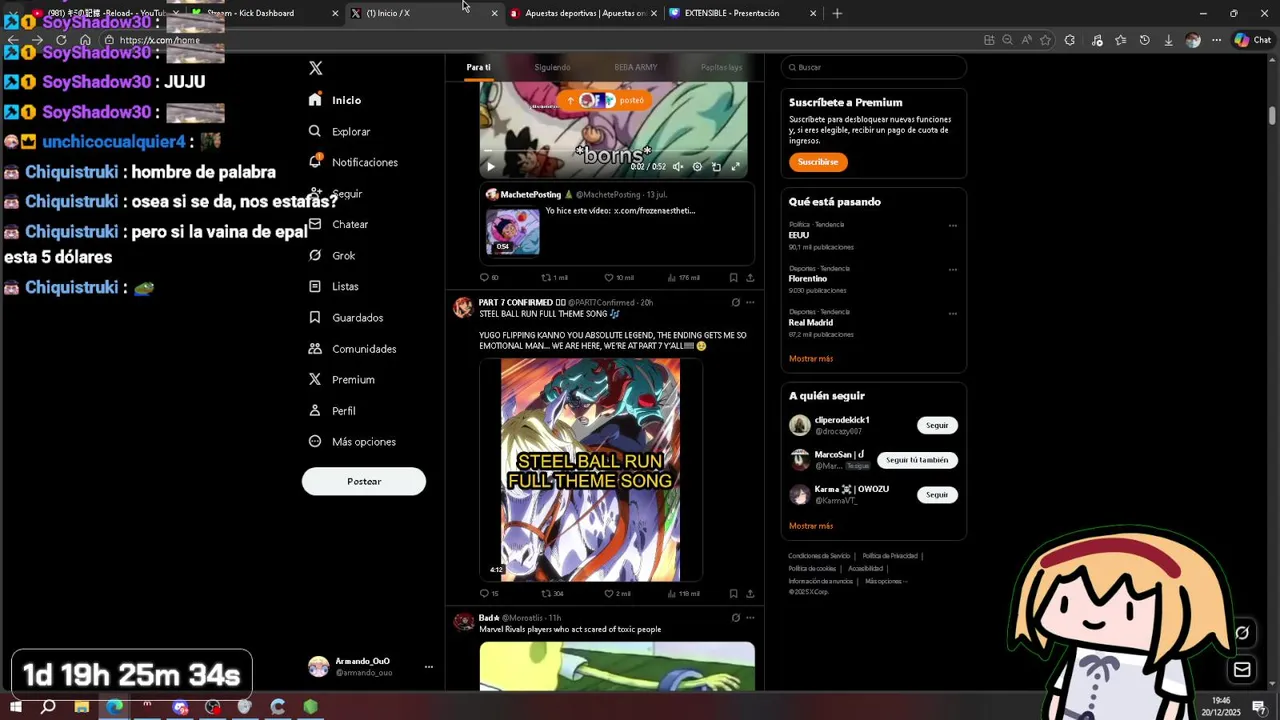Open Guardados bookmarks in the sidebar
Image resolution: width=1280 pixels, height=720 pixels.
pos(346,317)
